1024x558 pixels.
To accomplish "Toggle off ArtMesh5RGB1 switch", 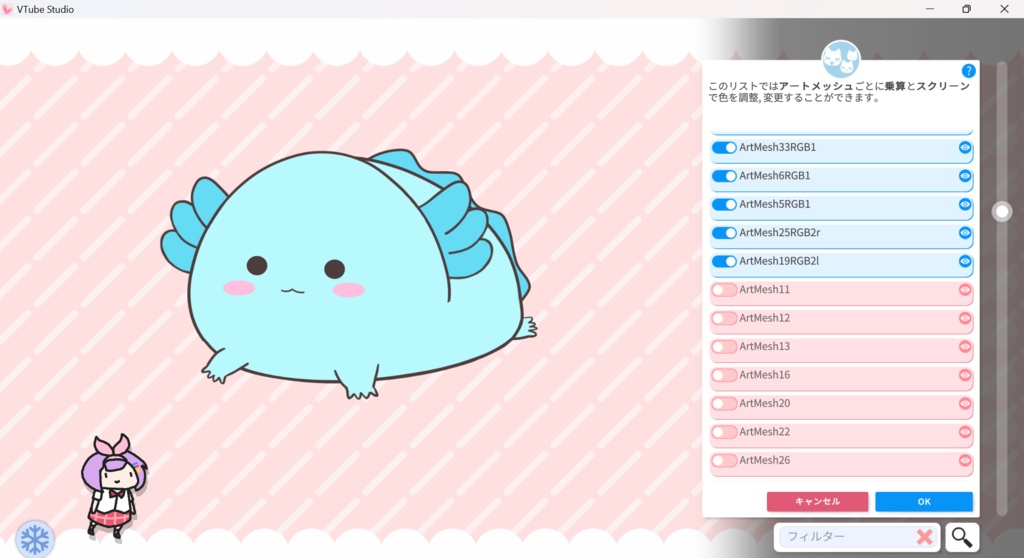I will pos(724,205).
